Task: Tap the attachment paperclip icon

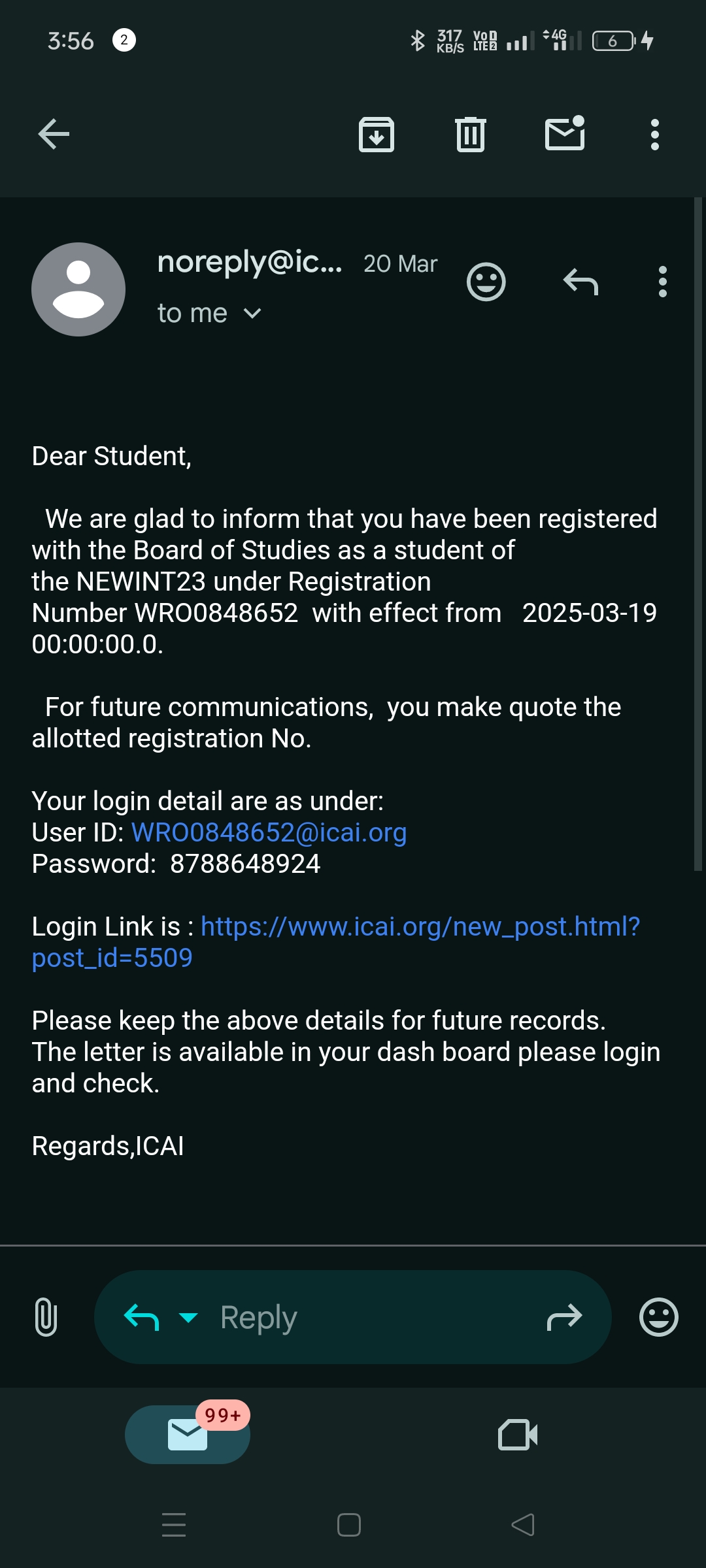Action: pyautogui.click(x=46, y=1317)
